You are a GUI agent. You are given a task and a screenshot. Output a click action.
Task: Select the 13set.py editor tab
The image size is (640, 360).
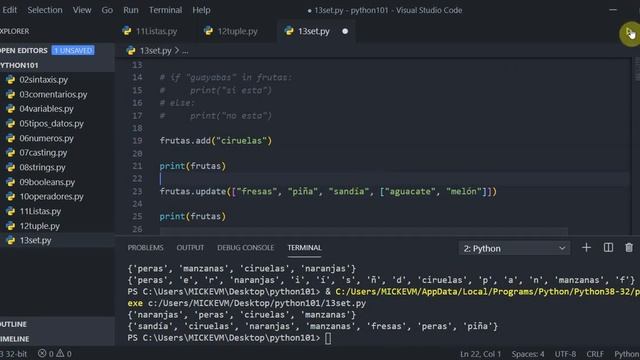pyautogui.click(x=313, y=31)
